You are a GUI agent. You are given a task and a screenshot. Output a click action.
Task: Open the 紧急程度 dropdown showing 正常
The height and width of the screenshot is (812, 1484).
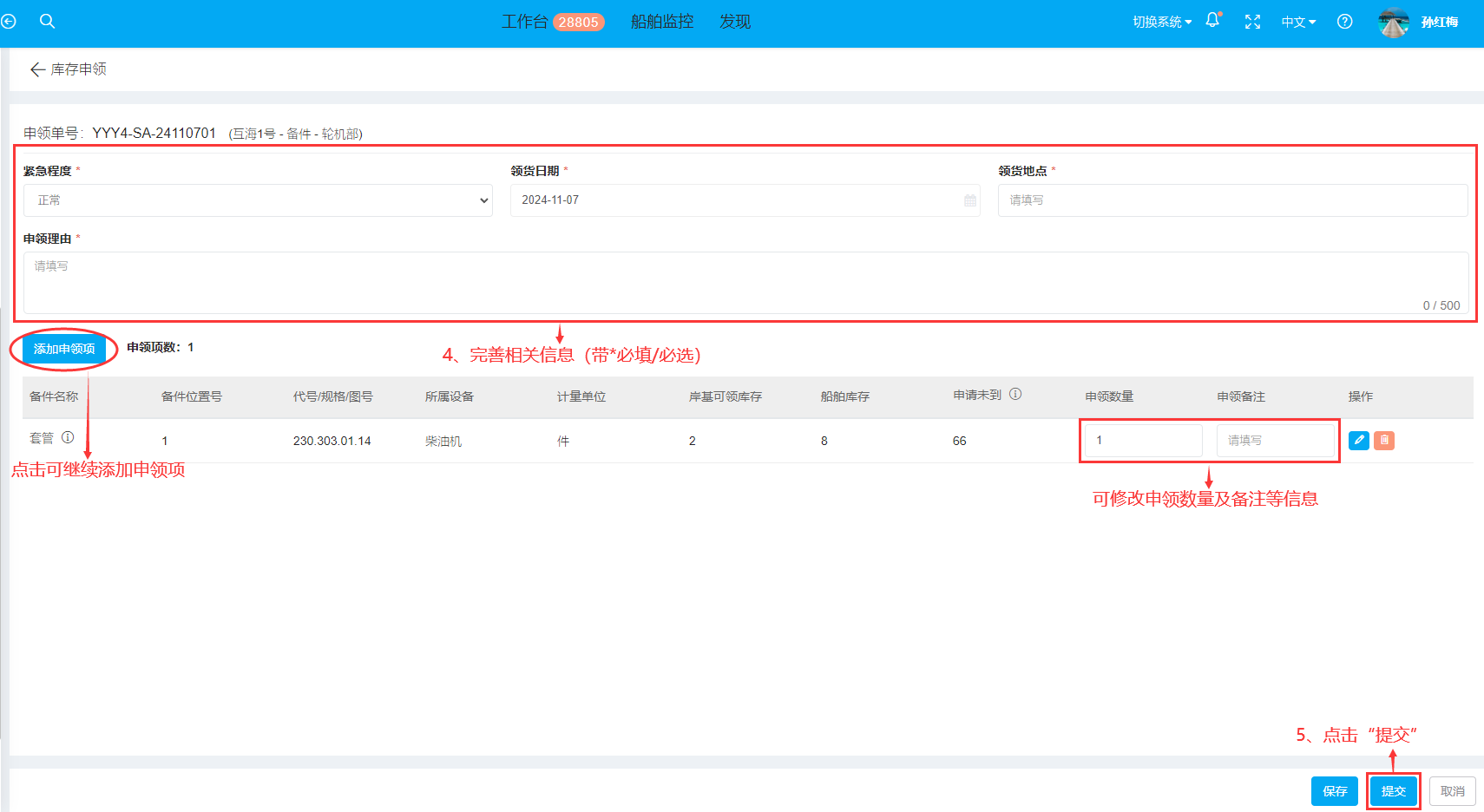tap(258, 200)
